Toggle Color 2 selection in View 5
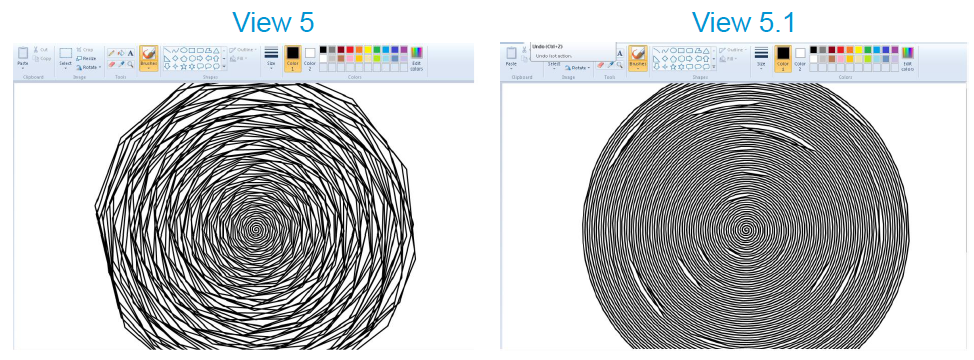The image size is (974, 360). [x=310, y=58]
